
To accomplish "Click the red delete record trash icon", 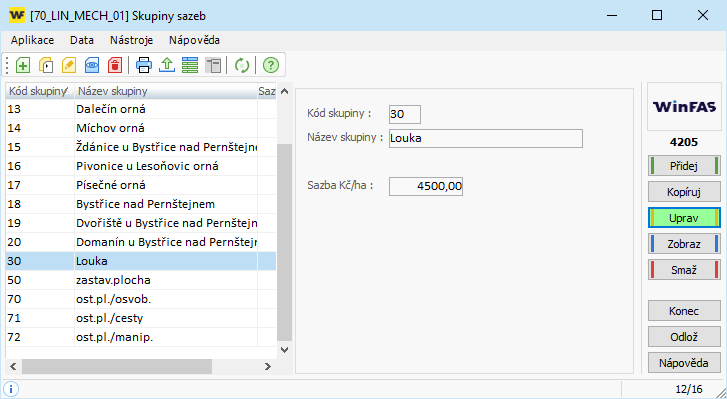I will (x=115, y=65).
